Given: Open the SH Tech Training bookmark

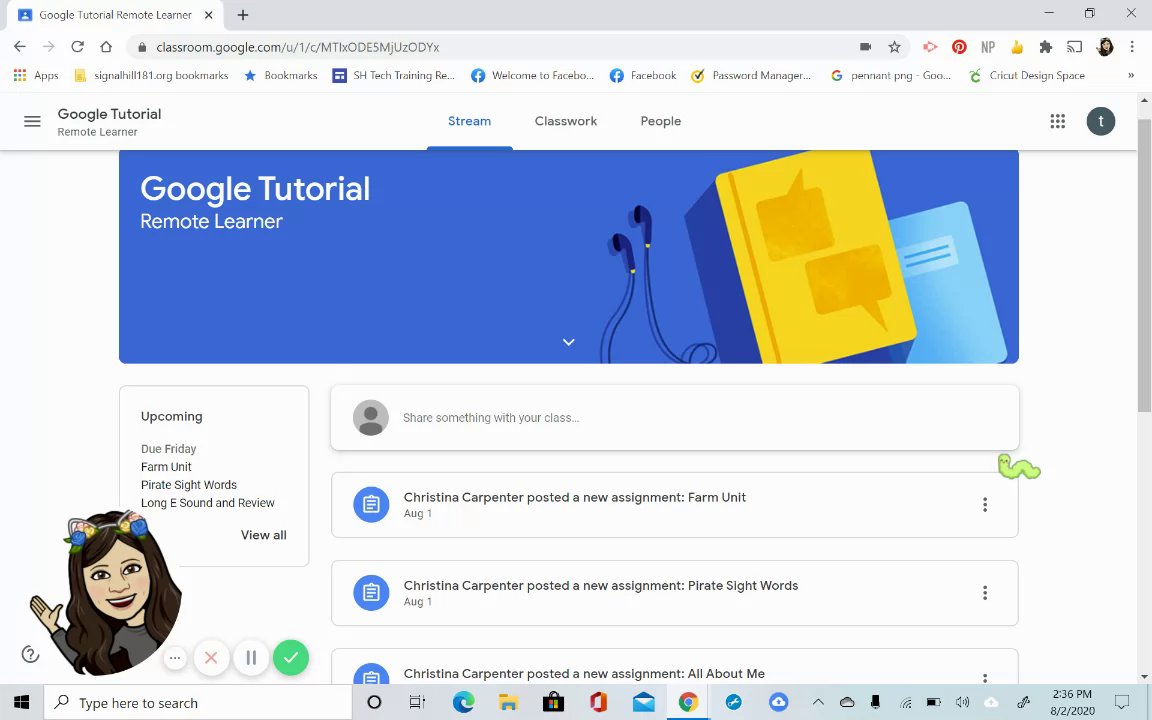Looking at the screenshot, I should tap(395, 75).
